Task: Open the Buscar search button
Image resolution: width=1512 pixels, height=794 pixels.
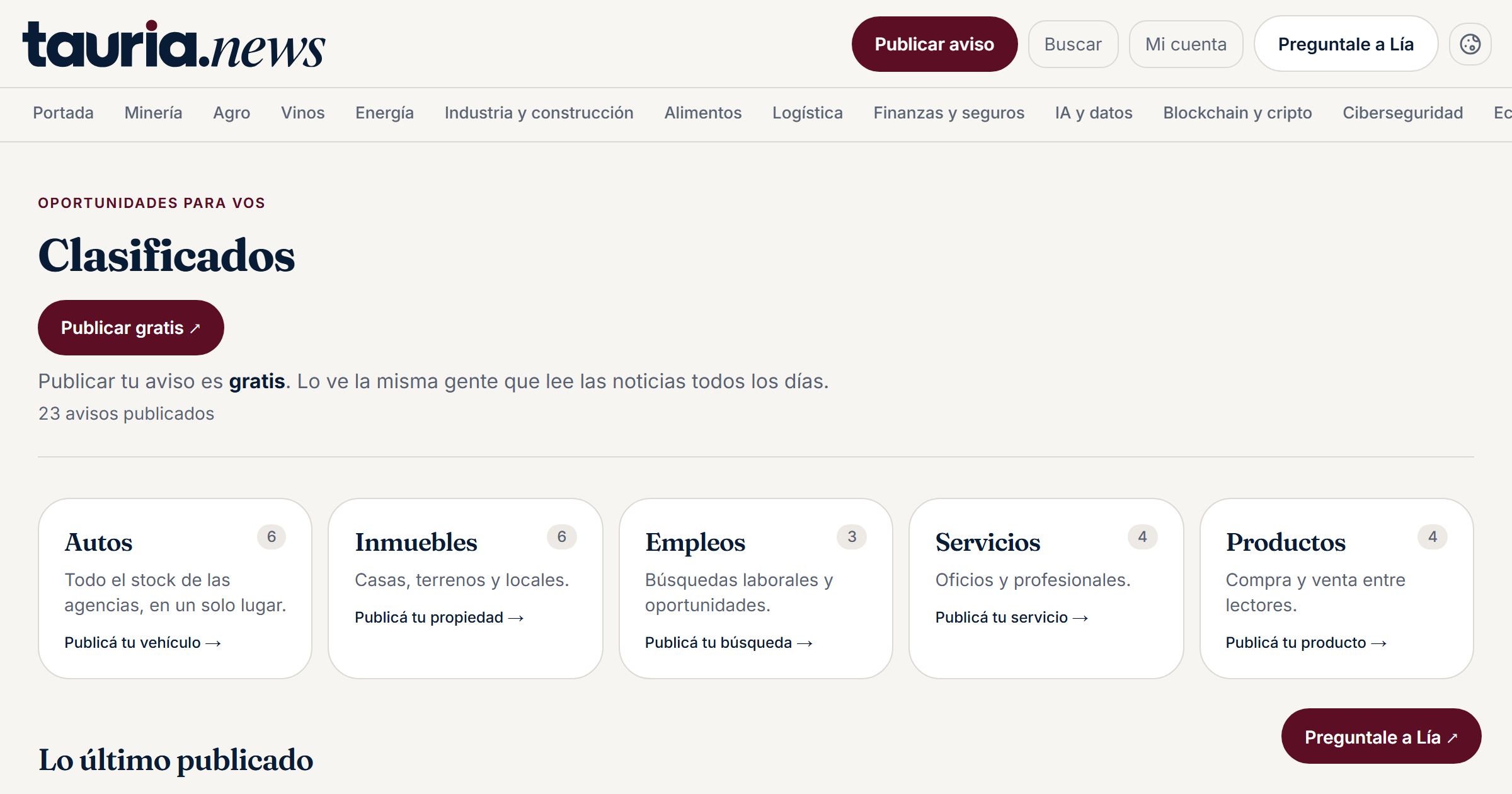Action: [x=1073, y=44]
